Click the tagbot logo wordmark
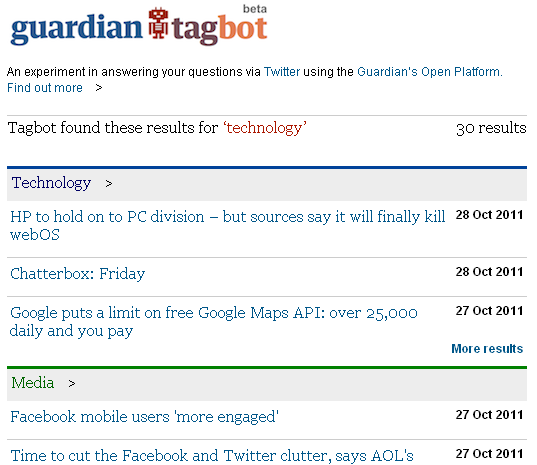 click(x=219, y=30)
